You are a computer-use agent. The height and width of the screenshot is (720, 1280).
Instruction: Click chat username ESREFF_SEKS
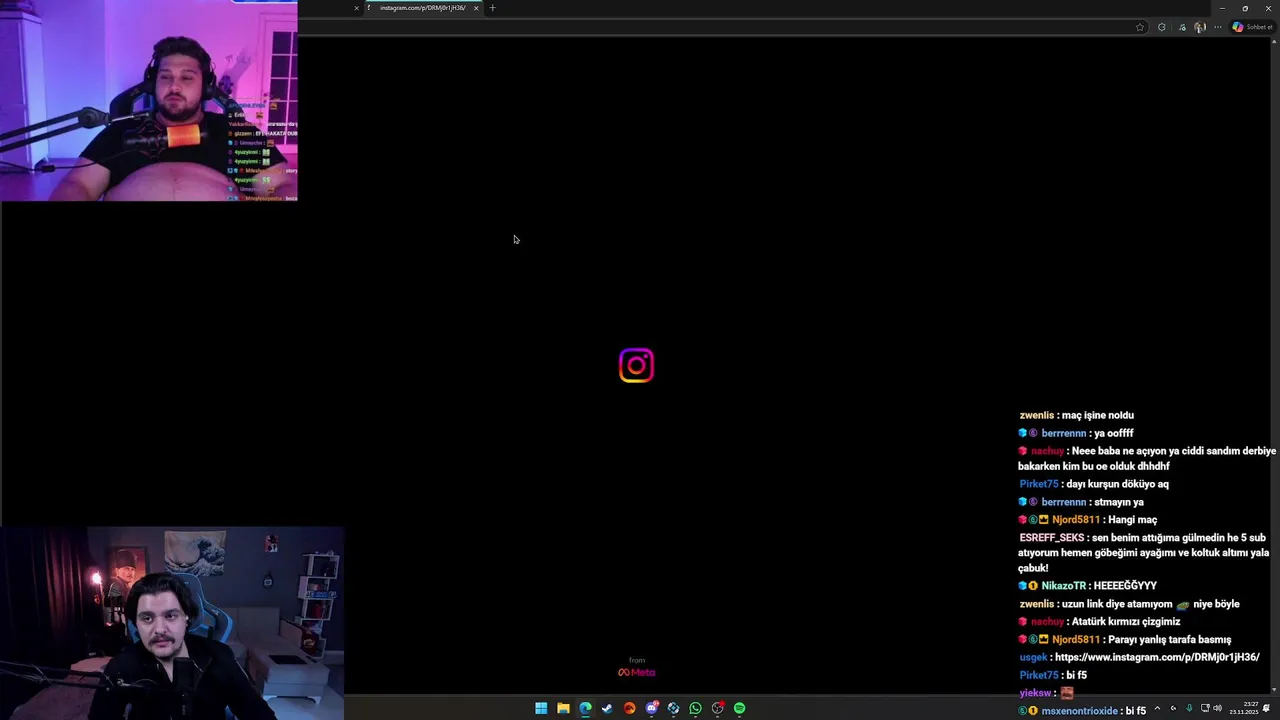click(x=1051, y=538)
